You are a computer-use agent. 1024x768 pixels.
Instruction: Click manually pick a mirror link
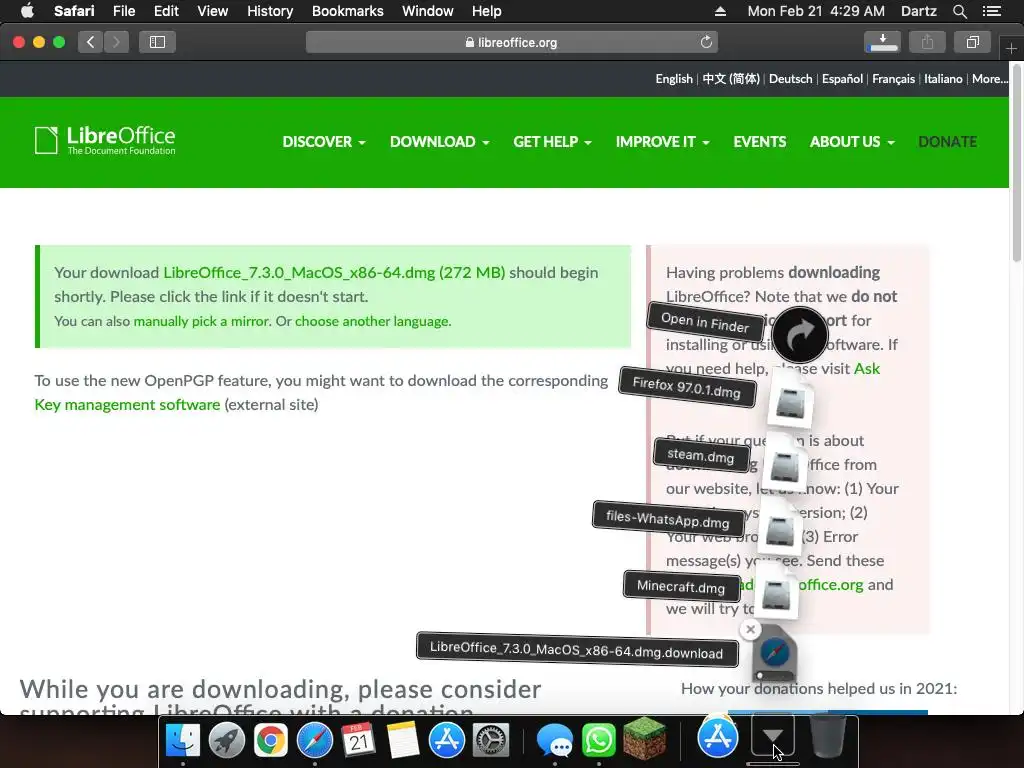point(201,321)
